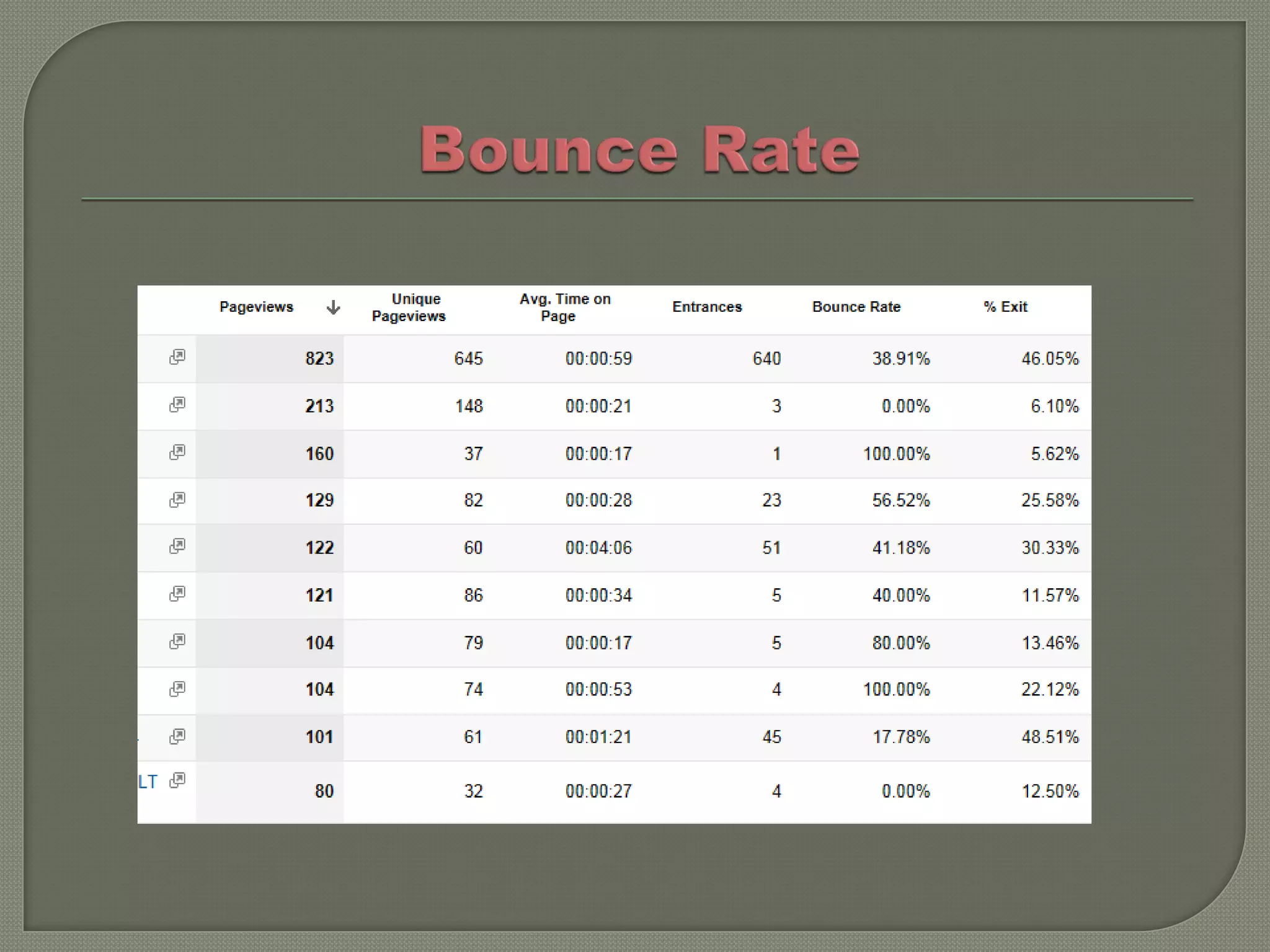Open external link icon in 79 unique pageviews row

pyautogui.click(x=177, y=641)
